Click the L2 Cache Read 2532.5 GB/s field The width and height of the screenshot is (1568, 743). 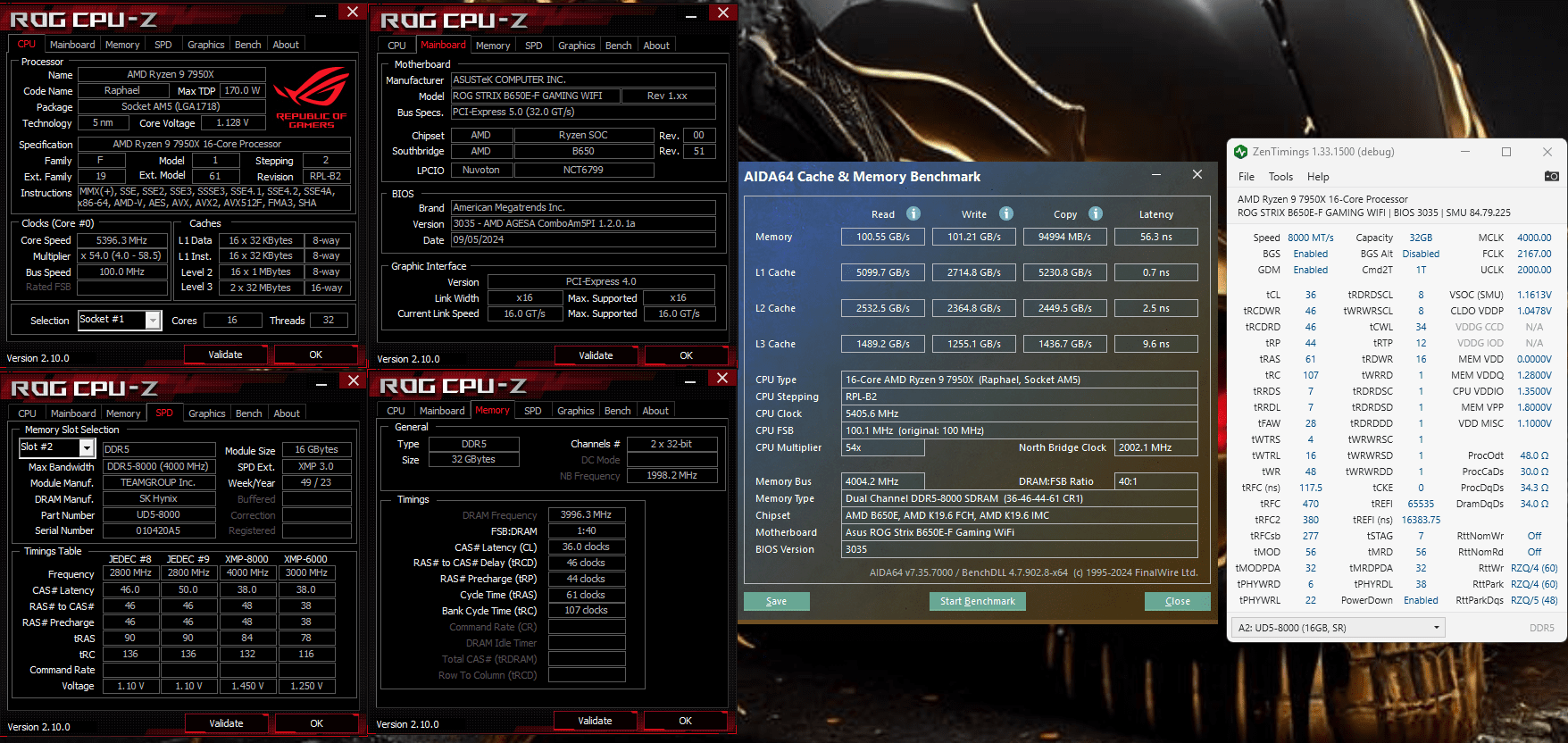tap(883, 308)
